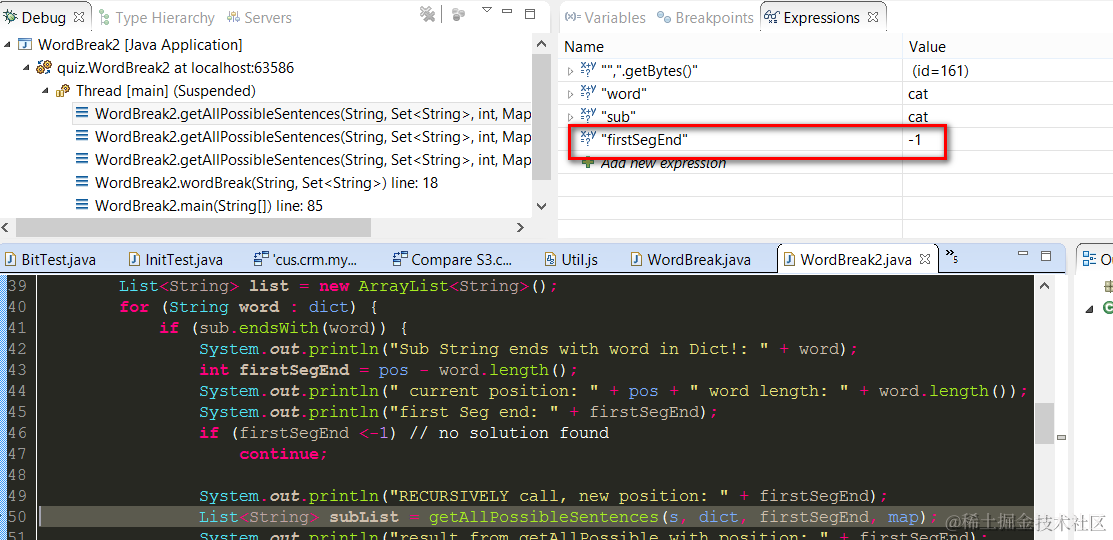The height and width of the screenshot is (540, 1113).
Task: Click the stack frame icon for wordBreak line 18
Action: [82, 183]
